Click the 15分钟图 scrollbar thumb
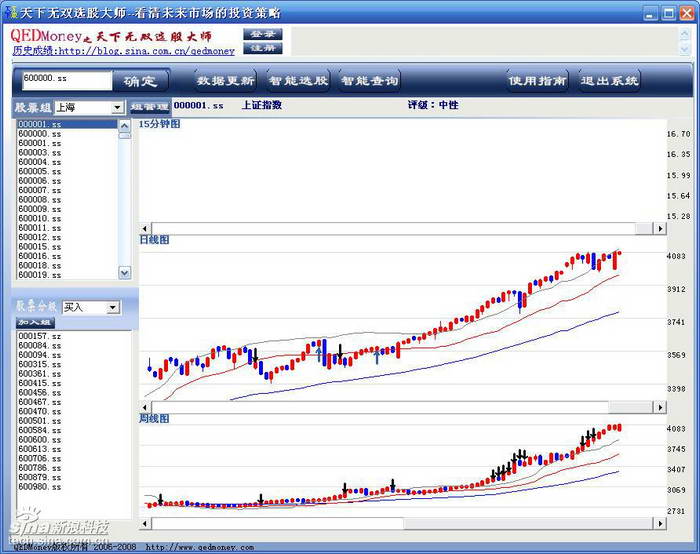 point(645,229)
